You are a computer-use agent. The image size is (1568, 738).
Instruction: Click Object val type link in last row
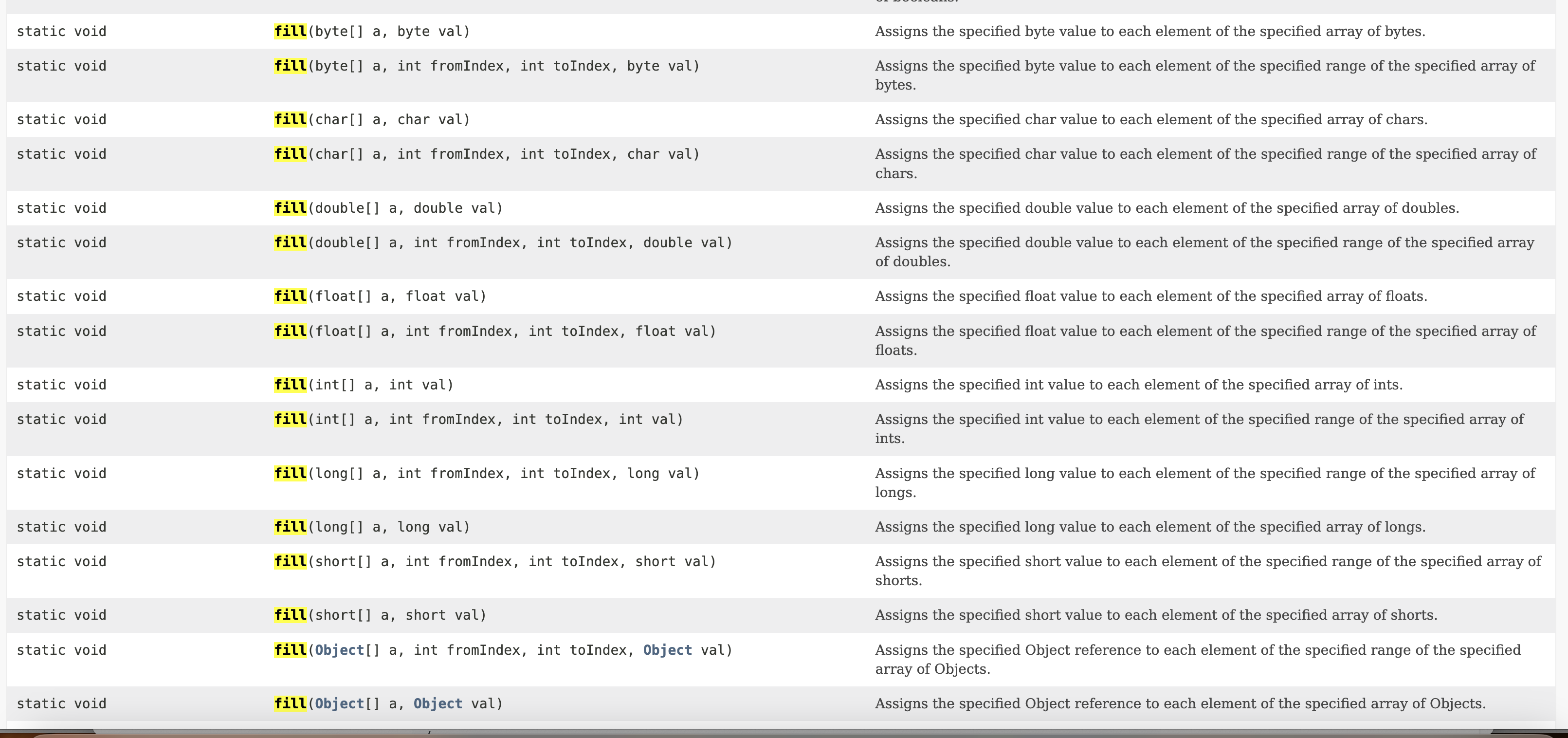pos(438,704)
